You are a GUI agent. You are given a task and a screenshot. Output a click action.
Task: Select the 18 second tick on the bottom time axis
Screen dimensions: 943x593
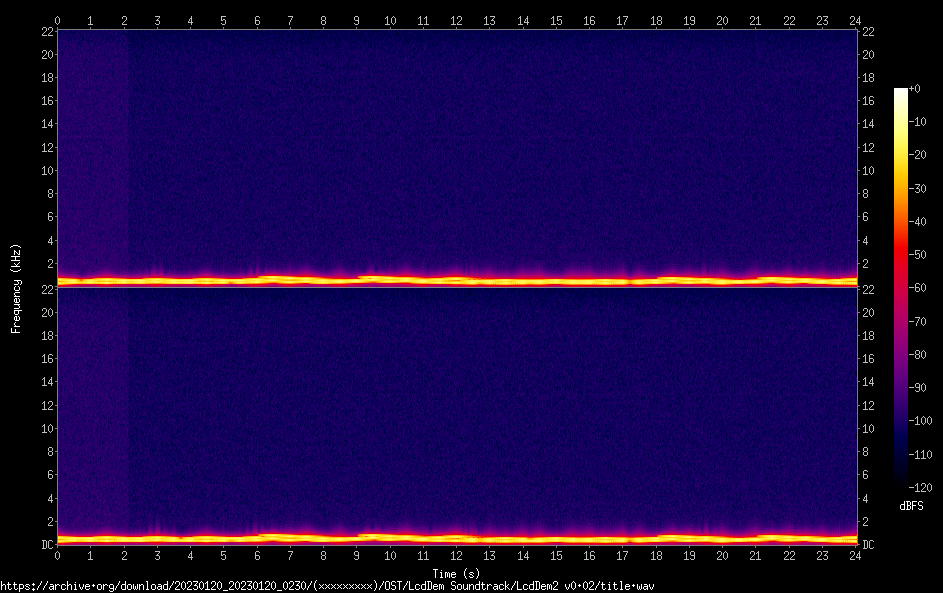point(656,555)
